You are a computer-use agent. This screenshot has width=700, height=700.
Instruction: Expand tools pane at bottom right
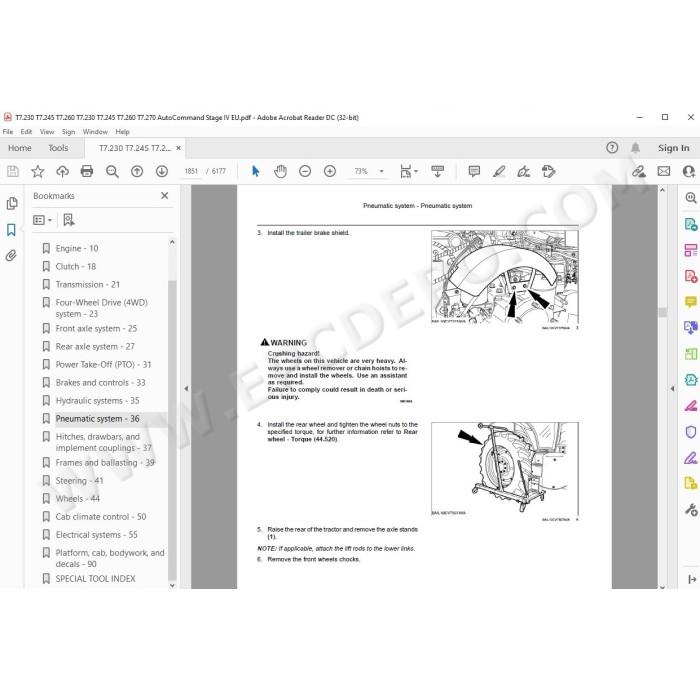coord(692,579)
